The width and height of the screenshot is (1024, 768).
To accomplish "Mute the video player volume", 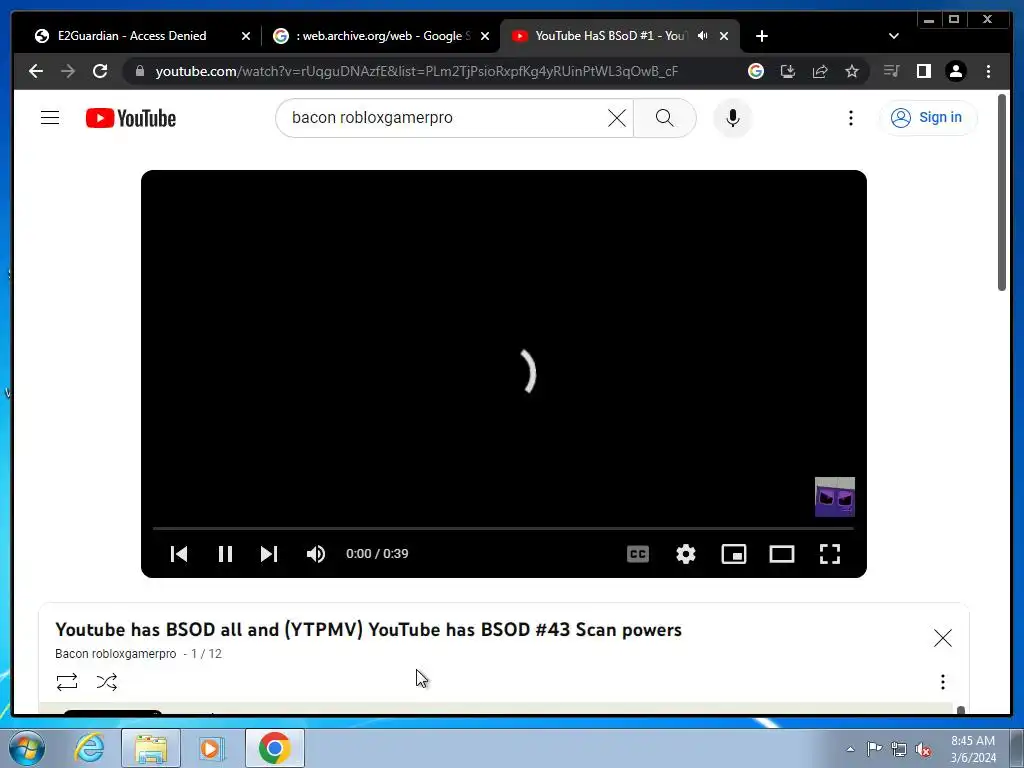I will click(x=316, y=554).
